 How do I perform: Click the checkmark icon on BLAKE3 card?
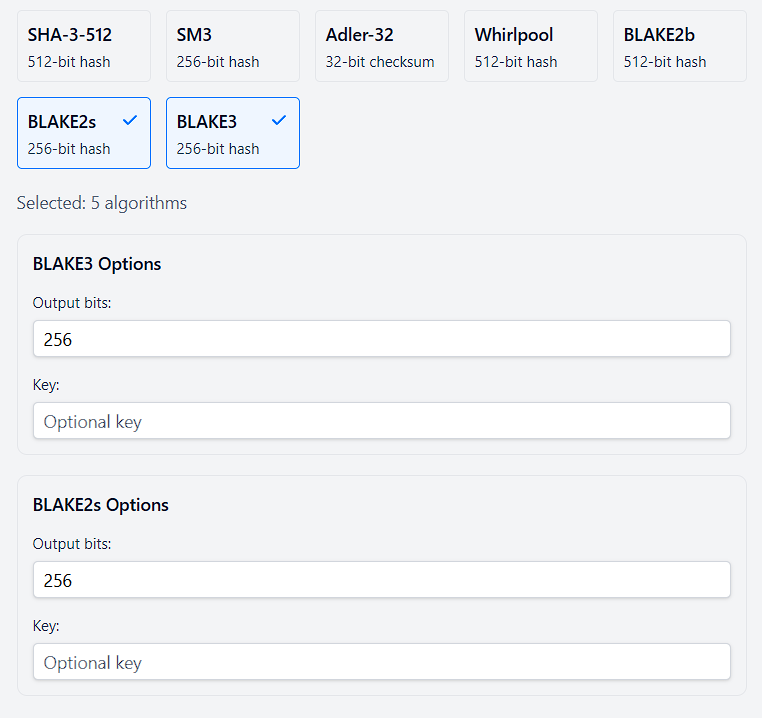coord(279,120)
